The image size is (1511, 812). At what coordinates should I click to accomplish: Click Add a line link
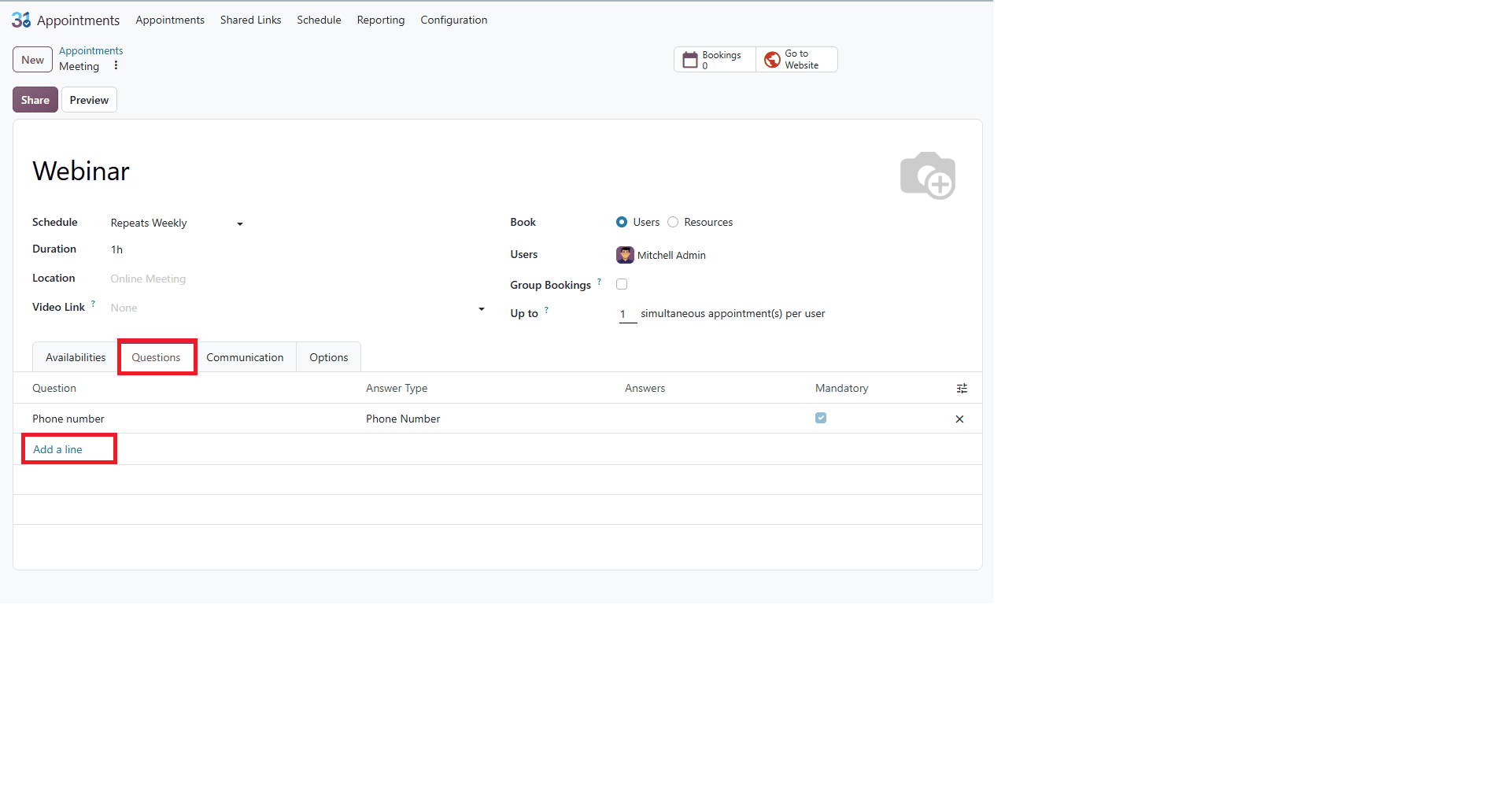[57, 449]
